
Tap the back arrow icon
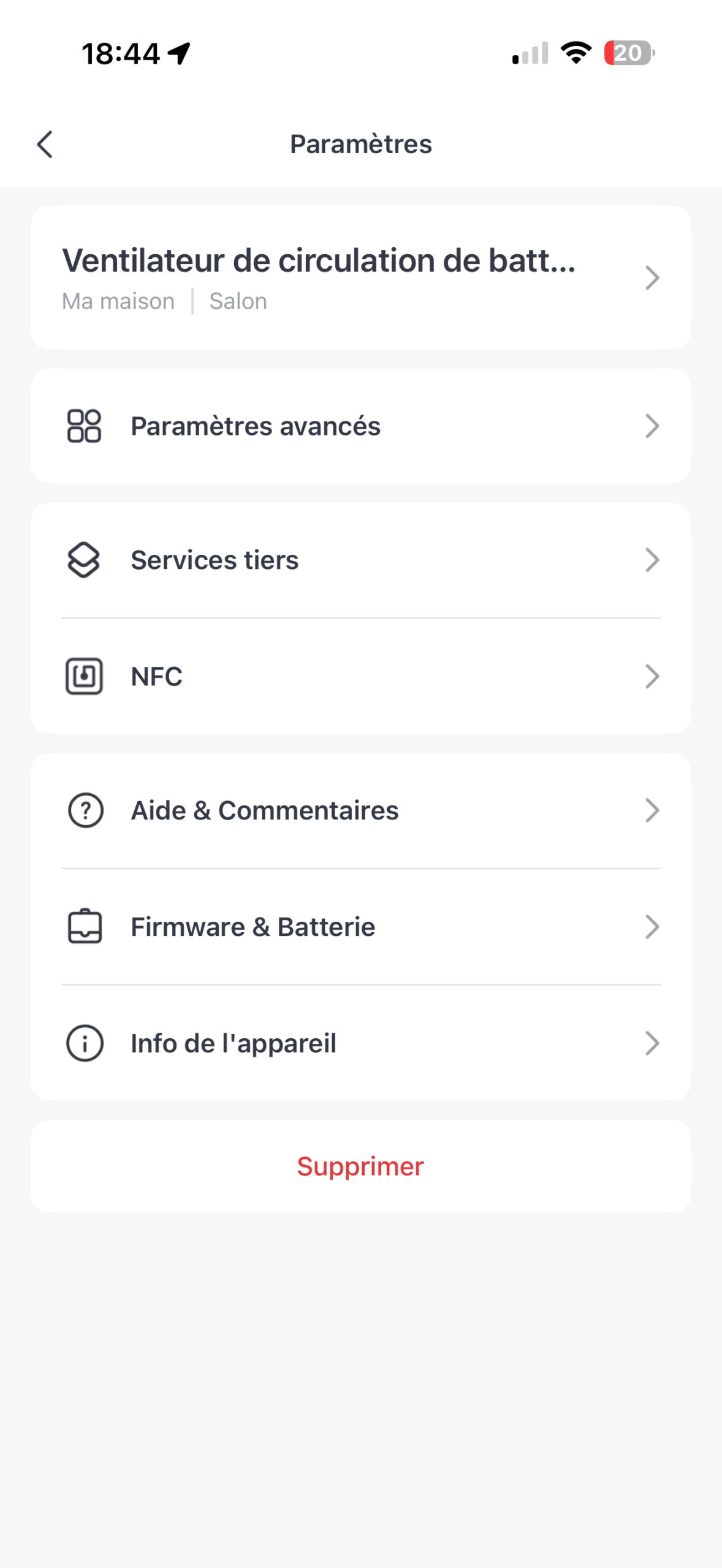click(x=45, y=145)
